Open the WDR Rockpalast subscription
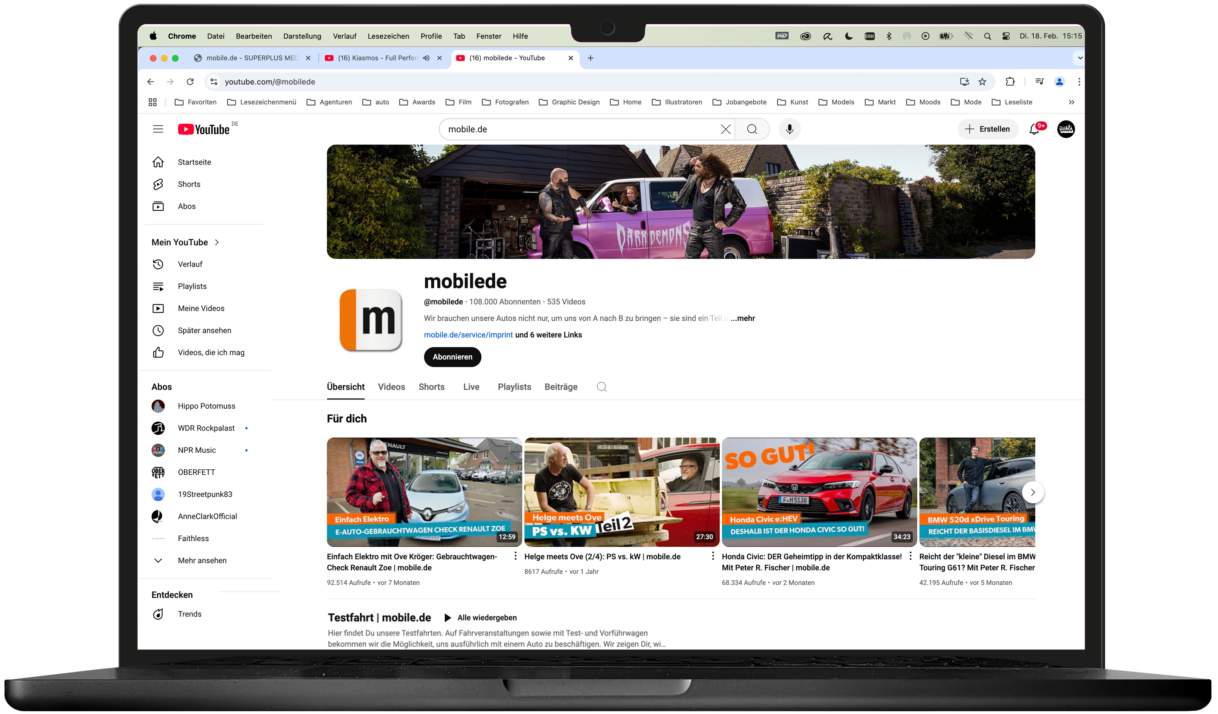This screenshot has height=714, width=1218. click(208, 428)
